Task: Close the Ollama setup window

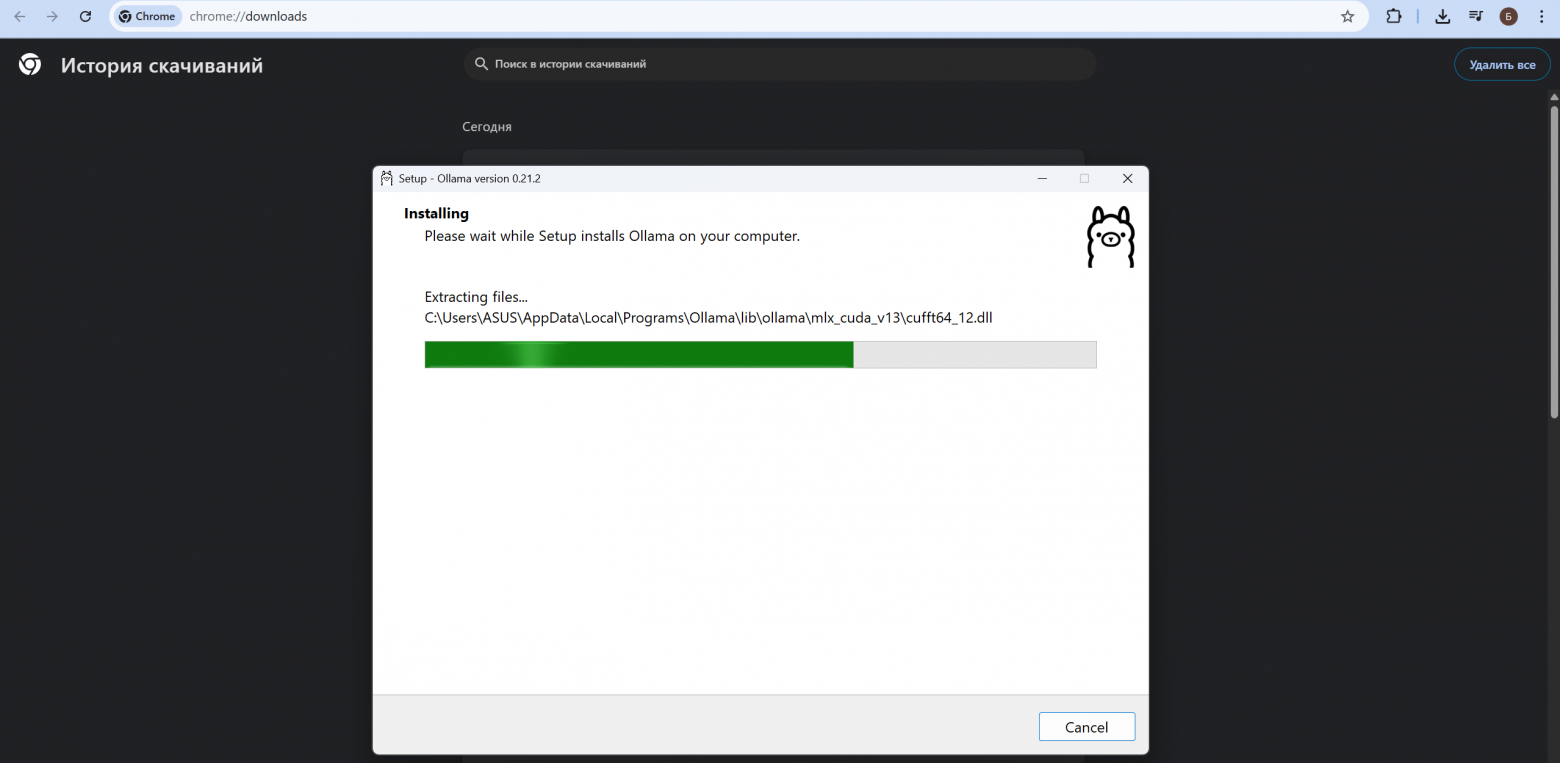Action: point(1127,178)
